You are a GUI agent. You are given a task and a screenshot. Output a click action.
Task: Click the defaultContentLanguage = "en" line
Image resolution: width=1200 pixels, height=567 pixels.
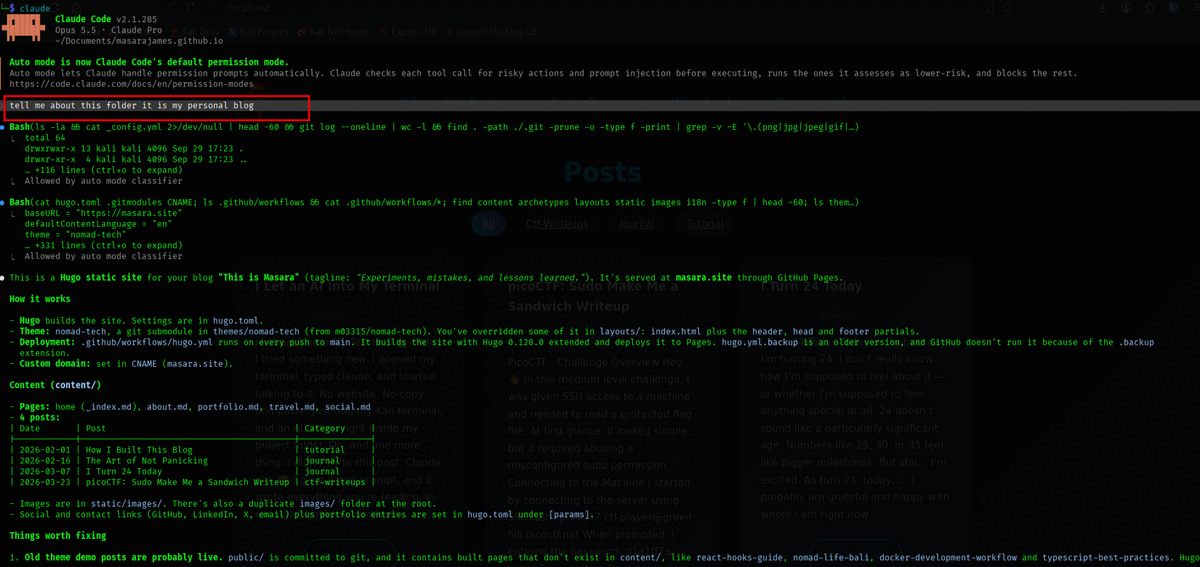[x=98, y=224]
